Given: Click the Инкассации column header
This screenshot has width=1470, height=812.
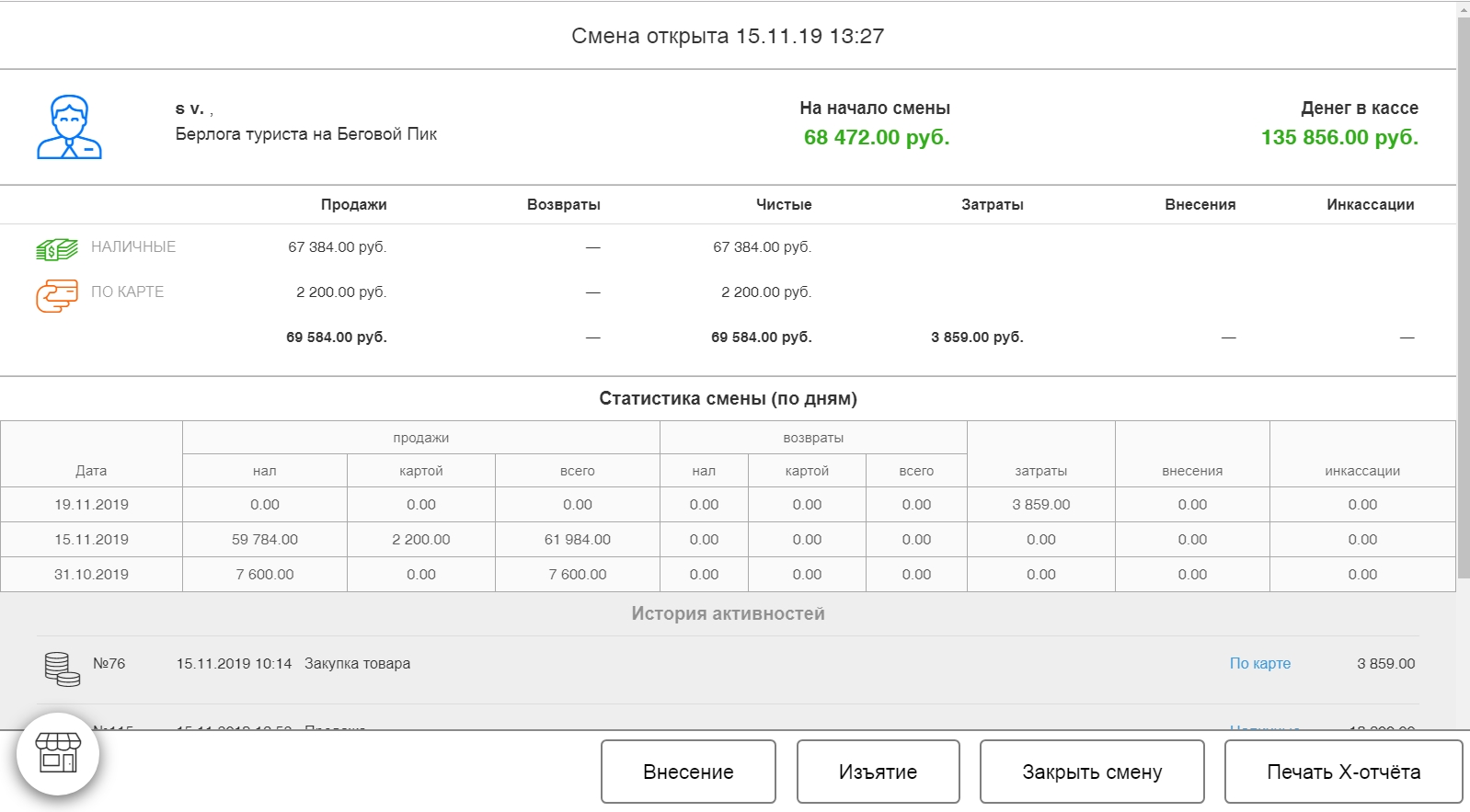Looking at the screenshot, I should [1370, 204].
